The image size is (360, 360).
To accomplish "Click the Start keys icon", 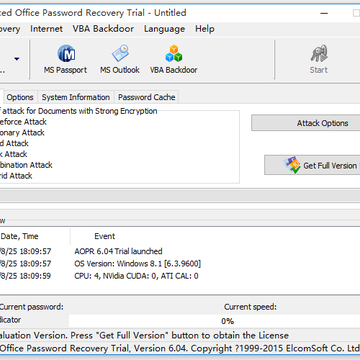I will [x=319, y=54].
